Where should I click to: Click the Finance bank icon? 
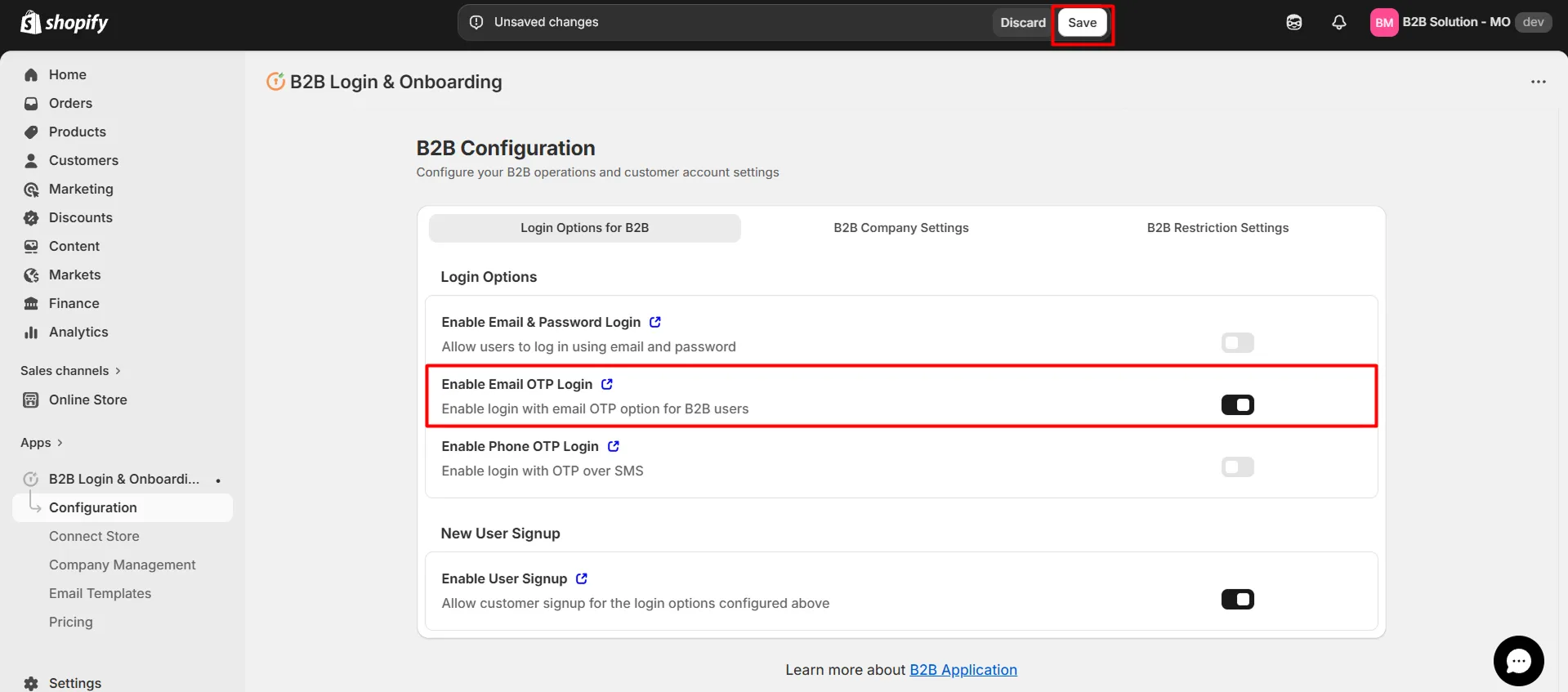pos(31,304)
